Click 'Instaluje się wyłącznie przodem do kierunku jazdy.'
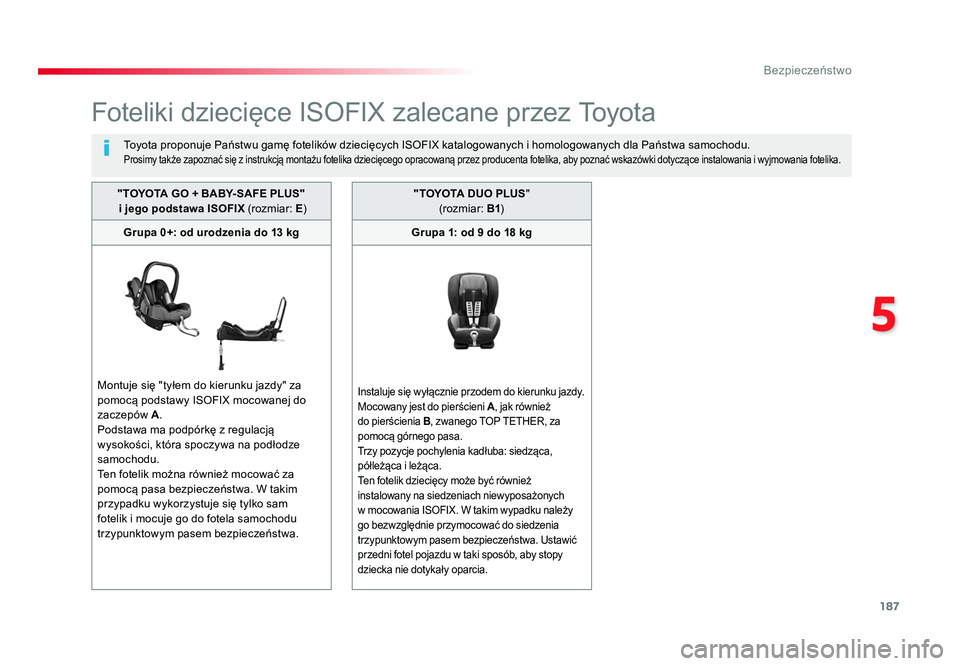Viewport: 960px width, 666px height. click(x=471, y=392)
